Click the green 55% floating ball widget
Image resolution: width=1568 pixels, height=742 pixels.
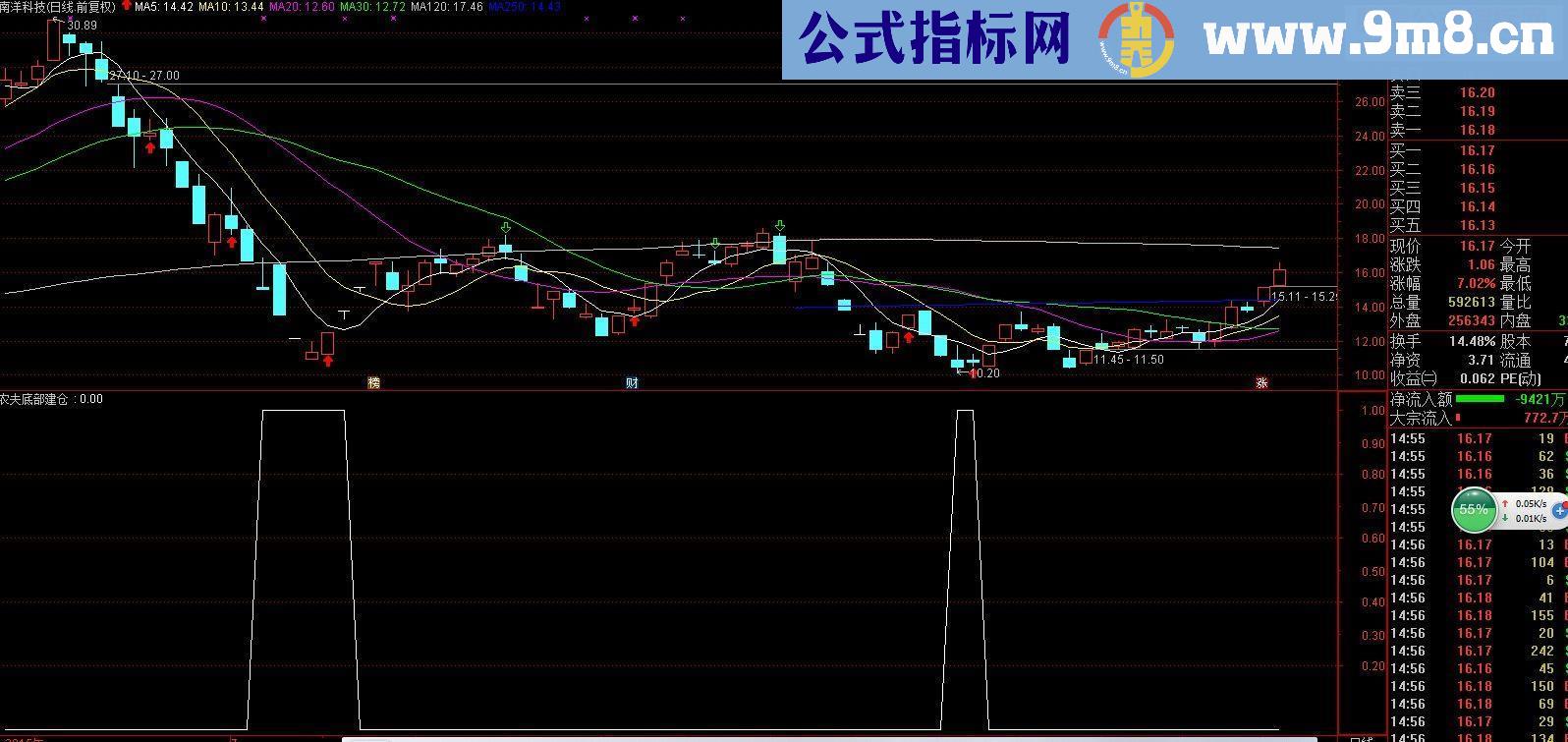coord(1473,509)
